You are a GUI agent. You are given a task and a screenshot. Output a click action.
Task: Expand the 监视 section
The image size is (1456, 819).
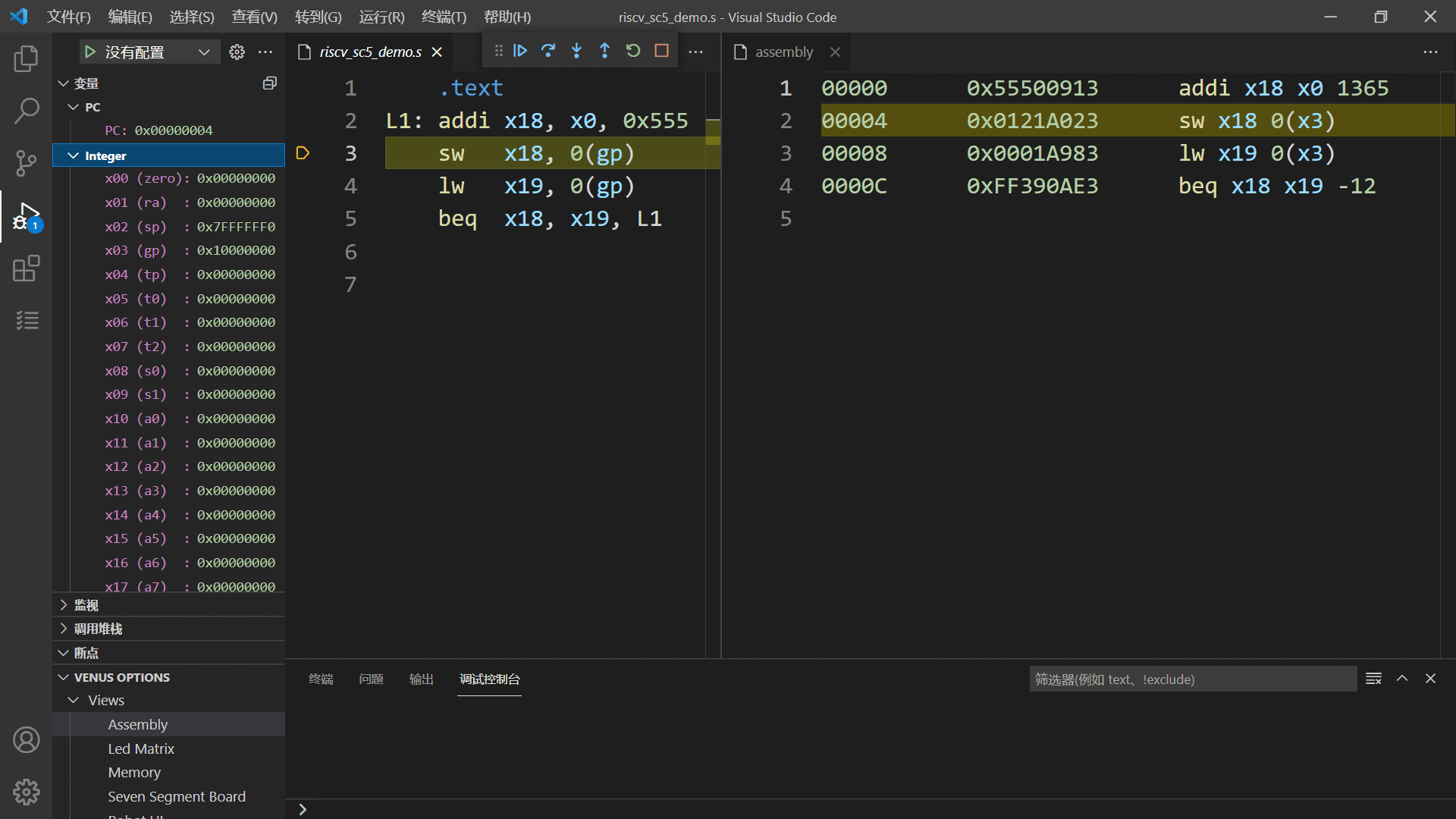[x=168, y=605]
